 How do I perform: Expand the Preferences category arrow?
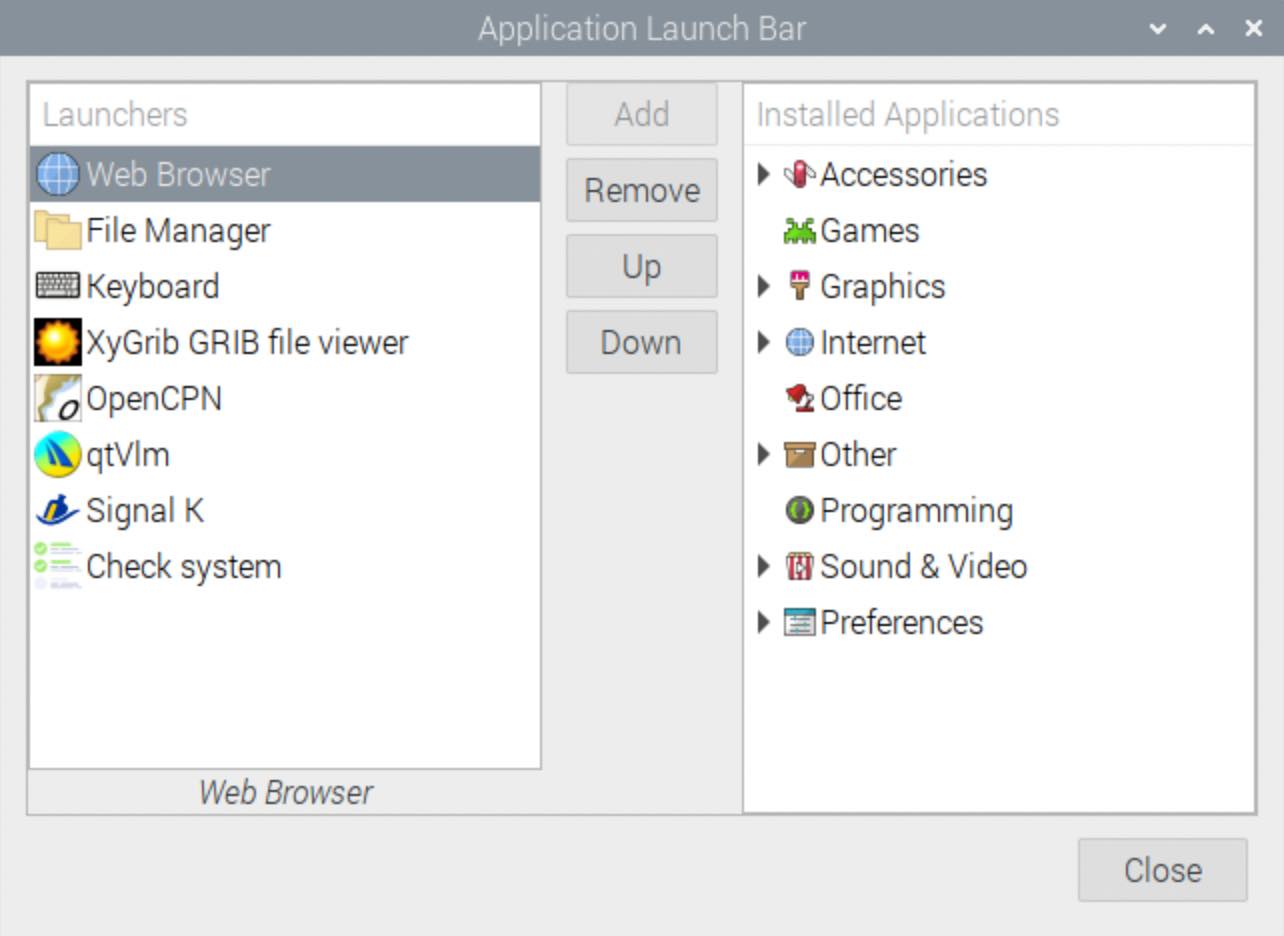764,622
